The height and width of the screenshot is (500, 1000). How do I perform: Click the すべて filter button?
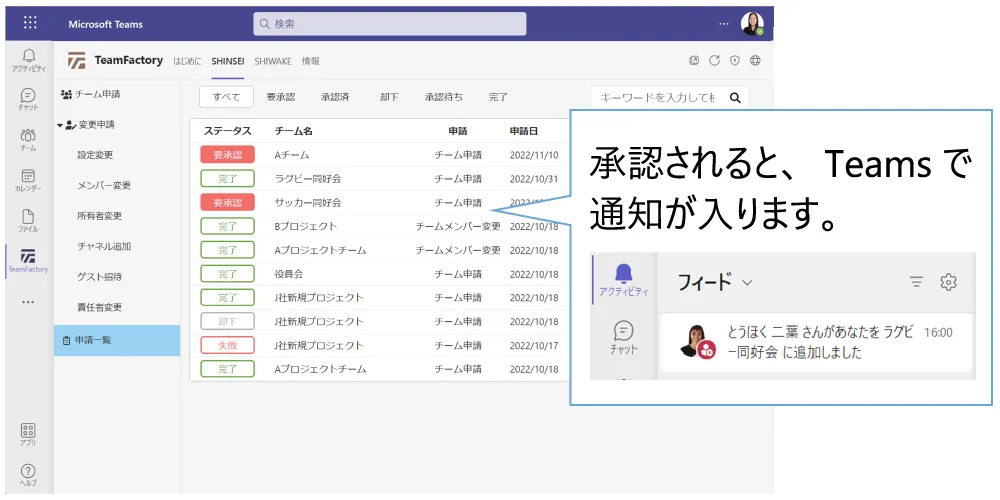(x=226, y=97)
